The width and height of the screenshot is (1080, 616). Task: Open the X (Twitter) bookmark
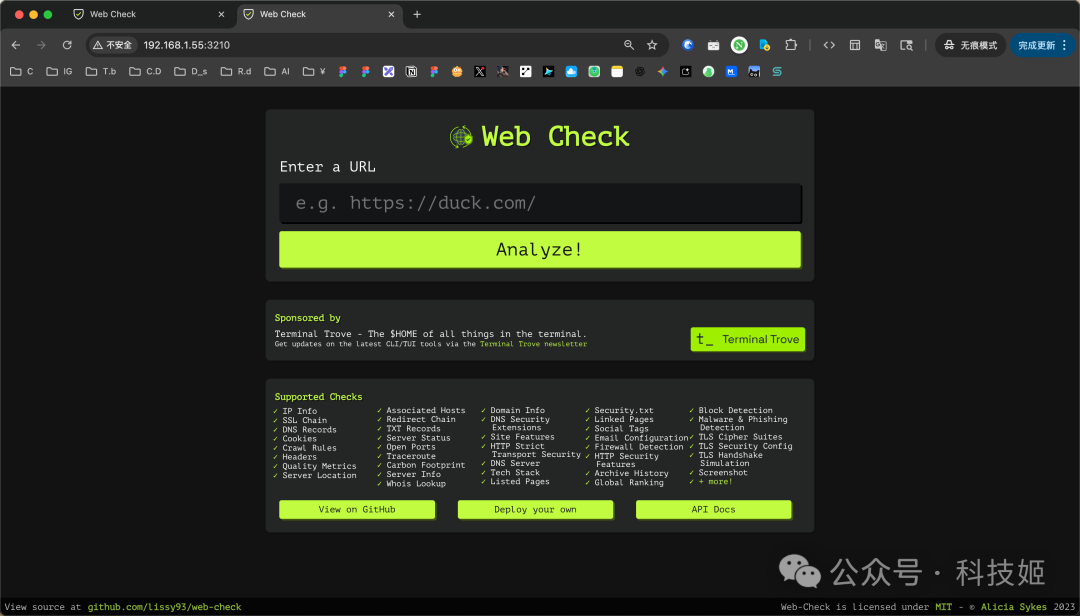480,71
